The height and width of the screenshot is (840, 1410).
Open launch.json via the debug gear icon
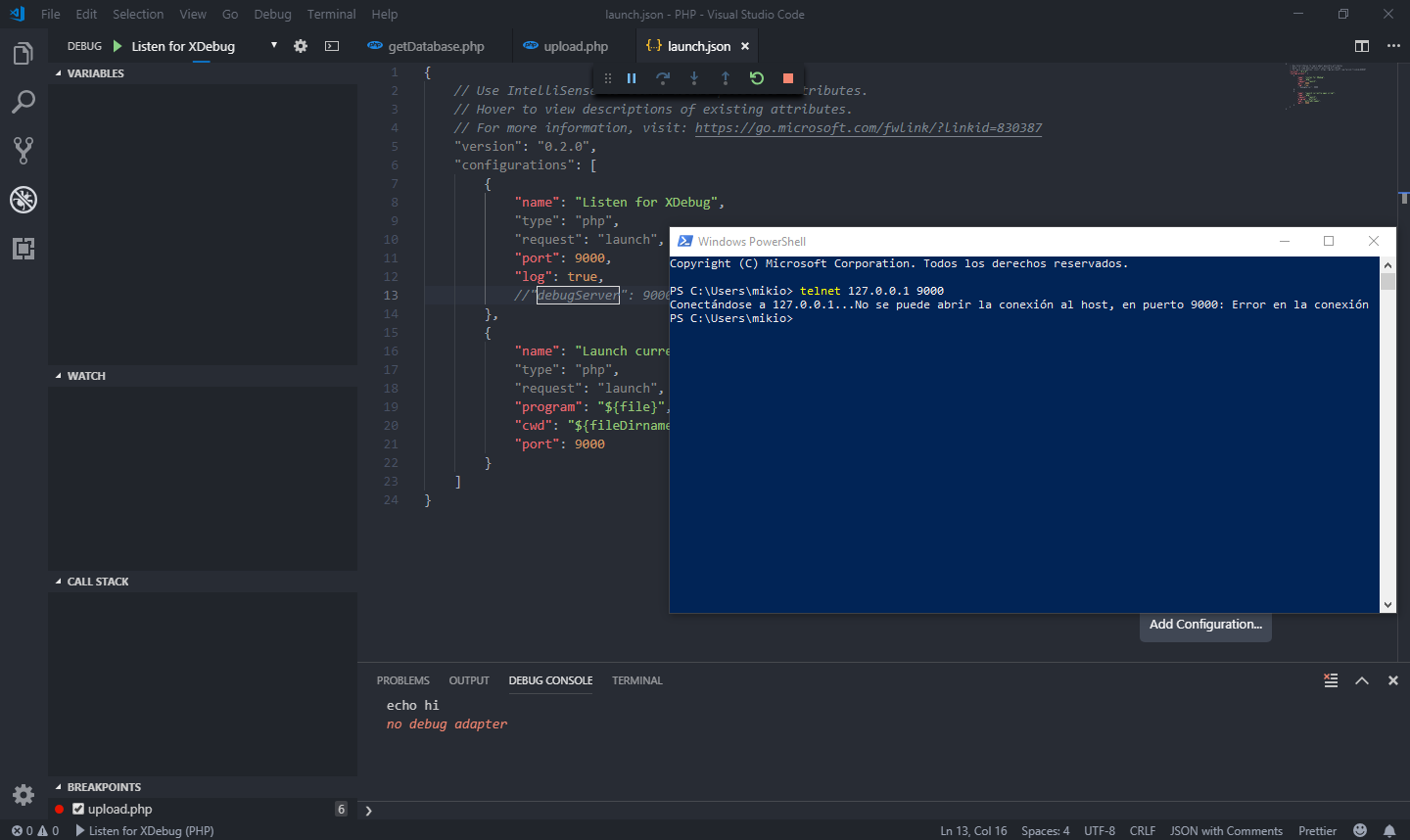coord(301,45)
